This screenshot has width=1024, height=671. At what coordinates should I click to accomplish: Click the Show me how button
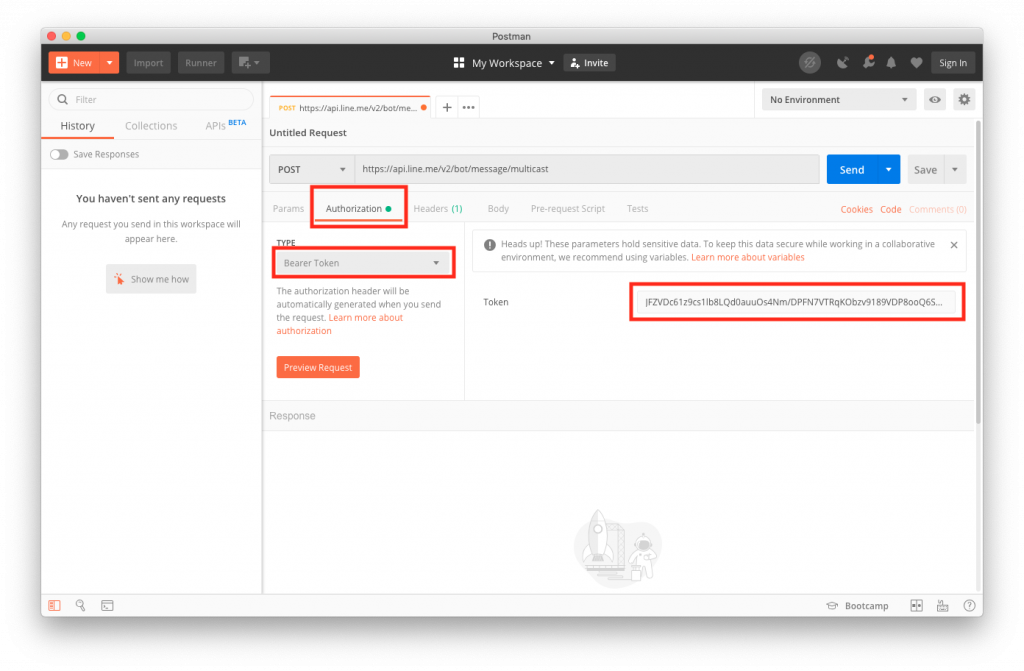pyautogui.click(x=151, y=279)
